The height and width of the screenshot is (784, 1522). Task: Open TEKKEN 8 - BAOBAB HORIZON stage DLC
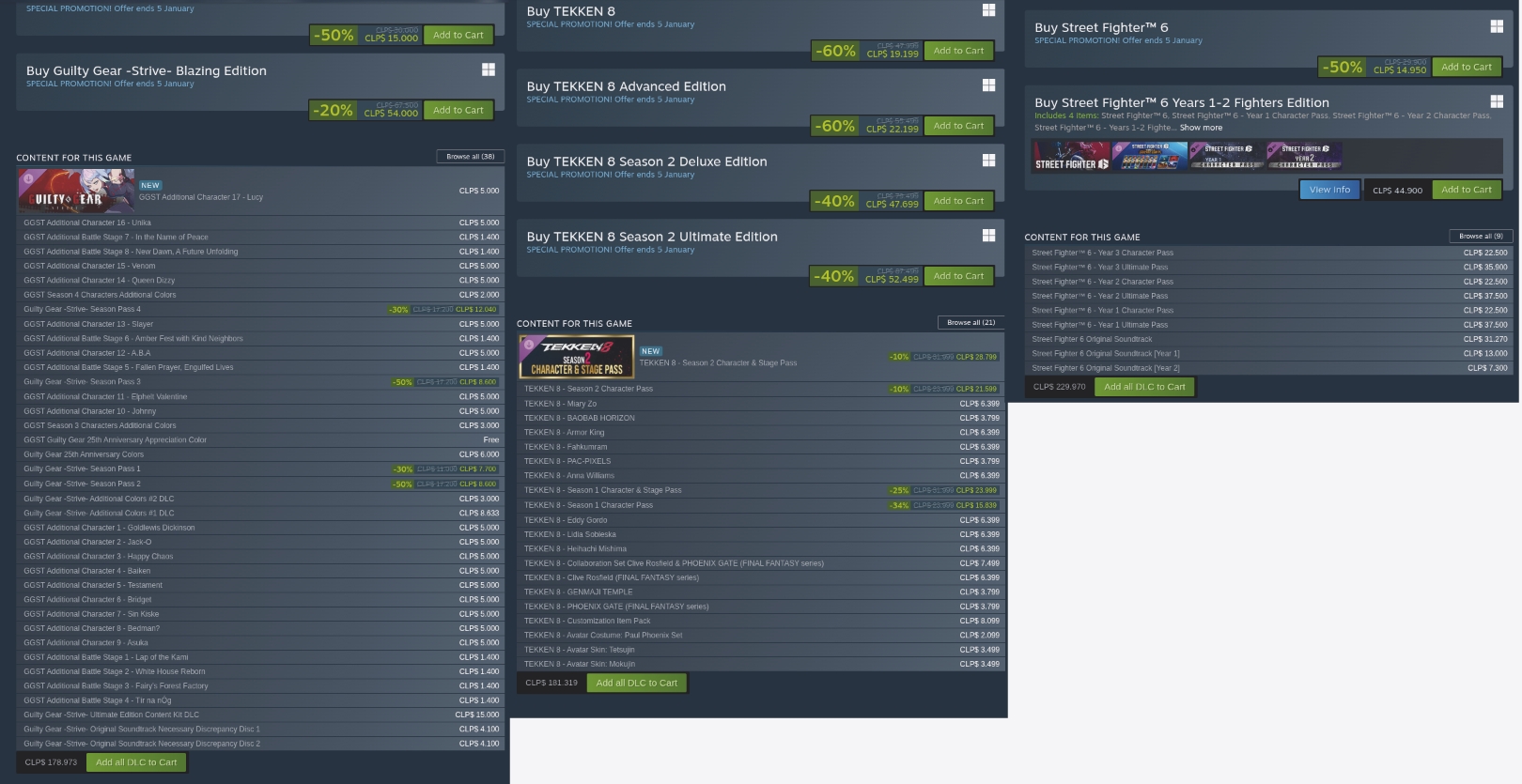point(761,418)
